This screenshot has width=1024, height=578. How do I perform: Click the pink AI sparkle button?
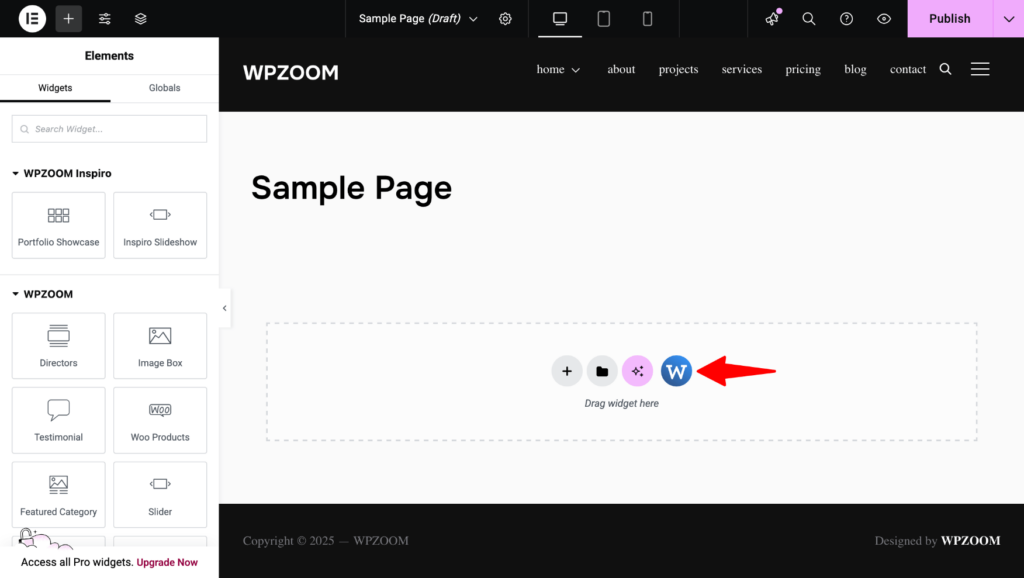pyautogui.click(x=638, y=371)
